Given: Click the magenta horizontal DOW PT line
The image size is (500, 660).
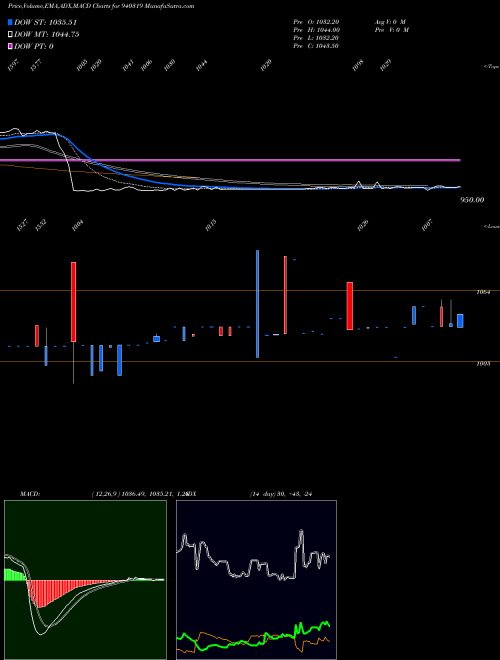Looking at the screenshot, I should [230, 160].
